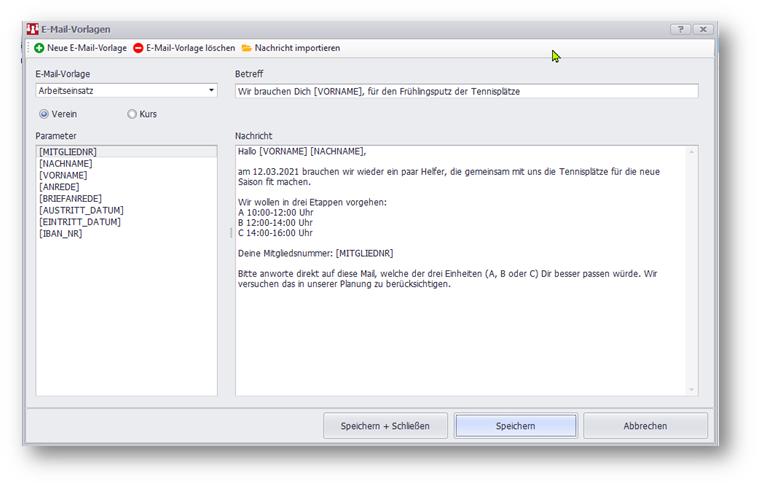Select the Verein radio button
The height and width of the screenshot is (488, 761).
tap(43, 114)
